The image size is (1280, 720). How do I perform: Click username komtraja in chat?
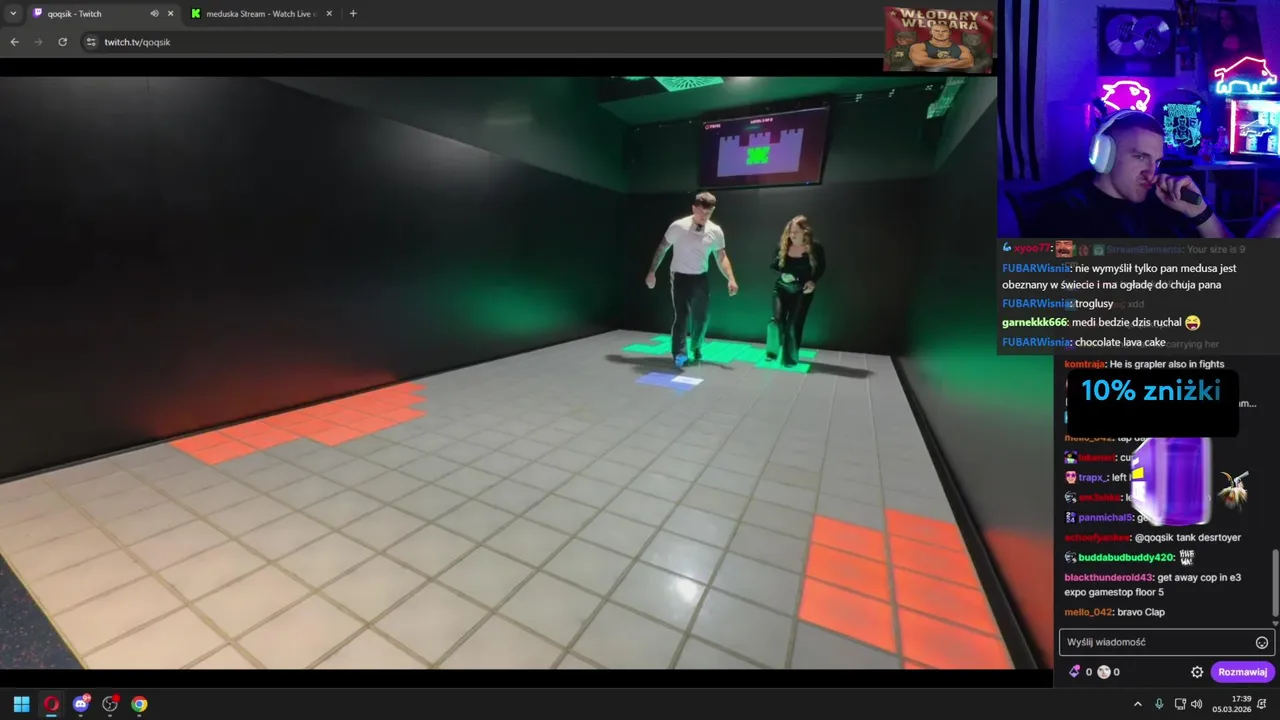pos(1084,364)
